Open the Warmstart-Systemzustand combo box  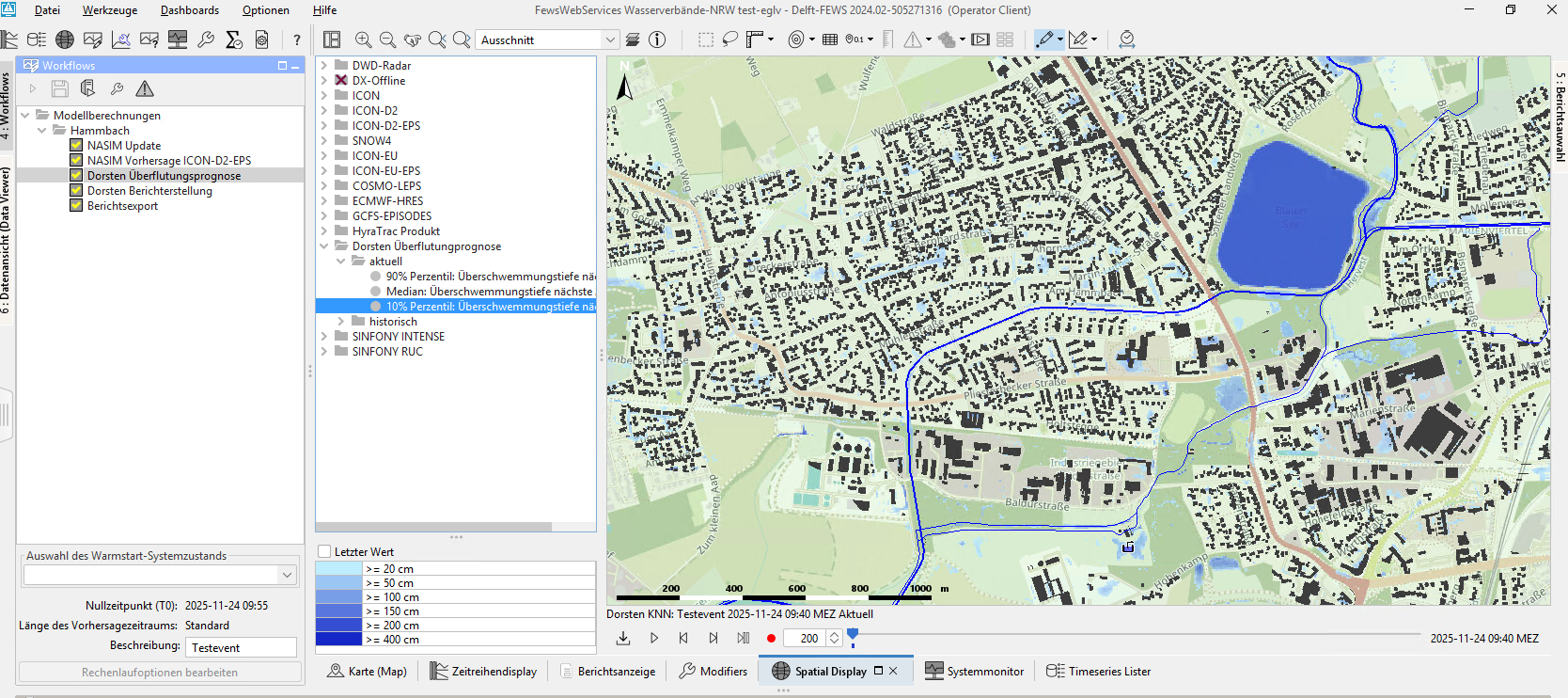(x=160, y=574)
